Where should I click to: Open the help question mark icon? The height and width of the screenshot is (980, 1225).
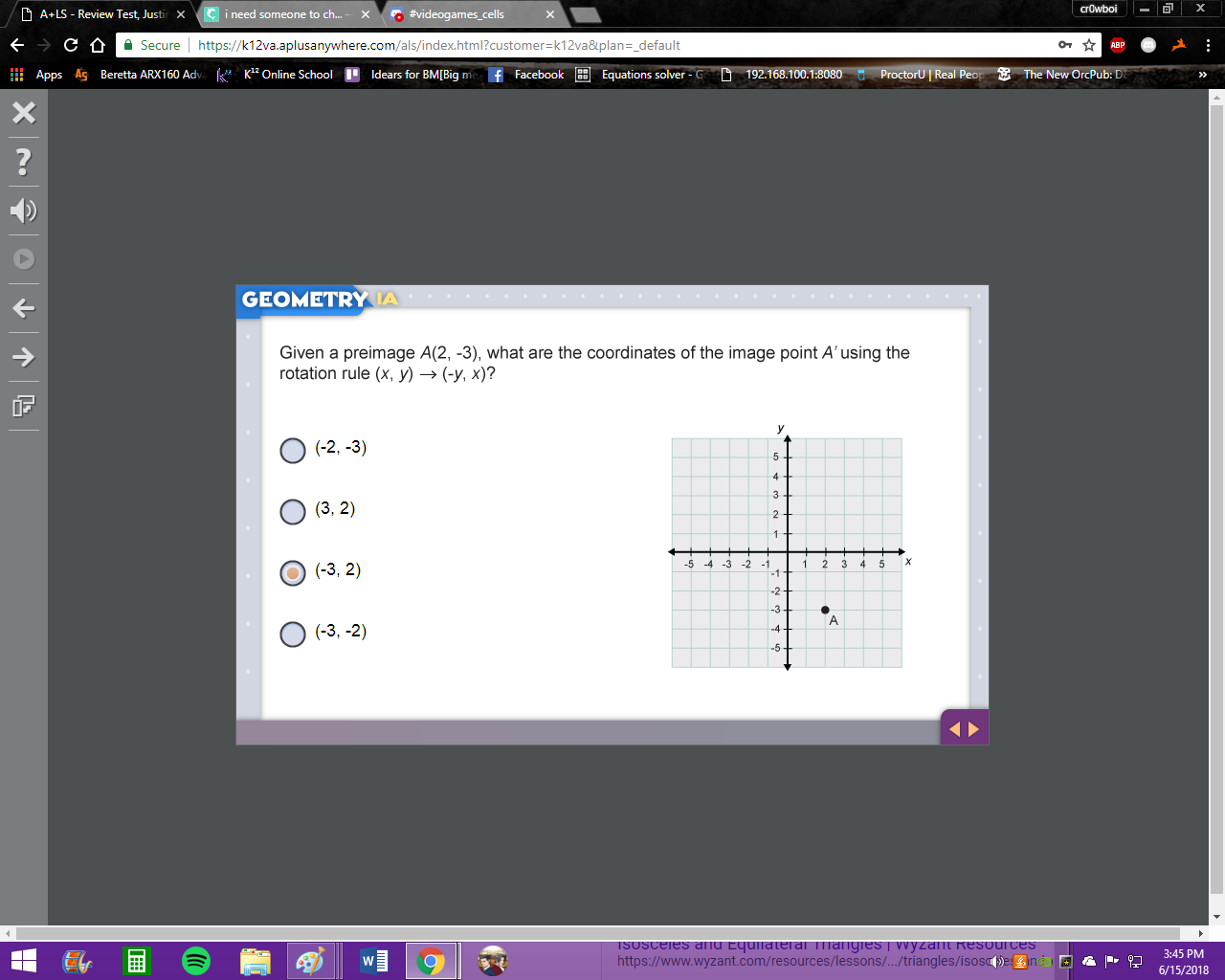pos(24,162)
